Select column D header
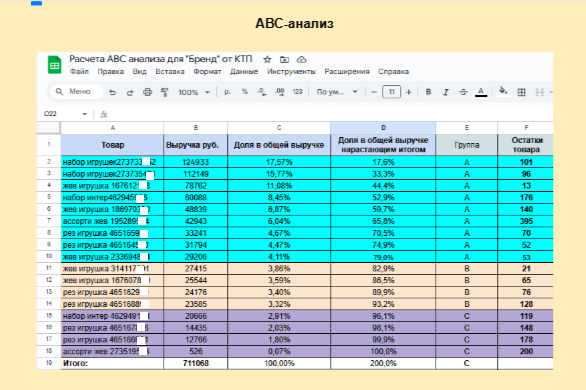Image resolution: width=586 pixels, height=390 pixels. pyautogui.click(x=383, y=128)
